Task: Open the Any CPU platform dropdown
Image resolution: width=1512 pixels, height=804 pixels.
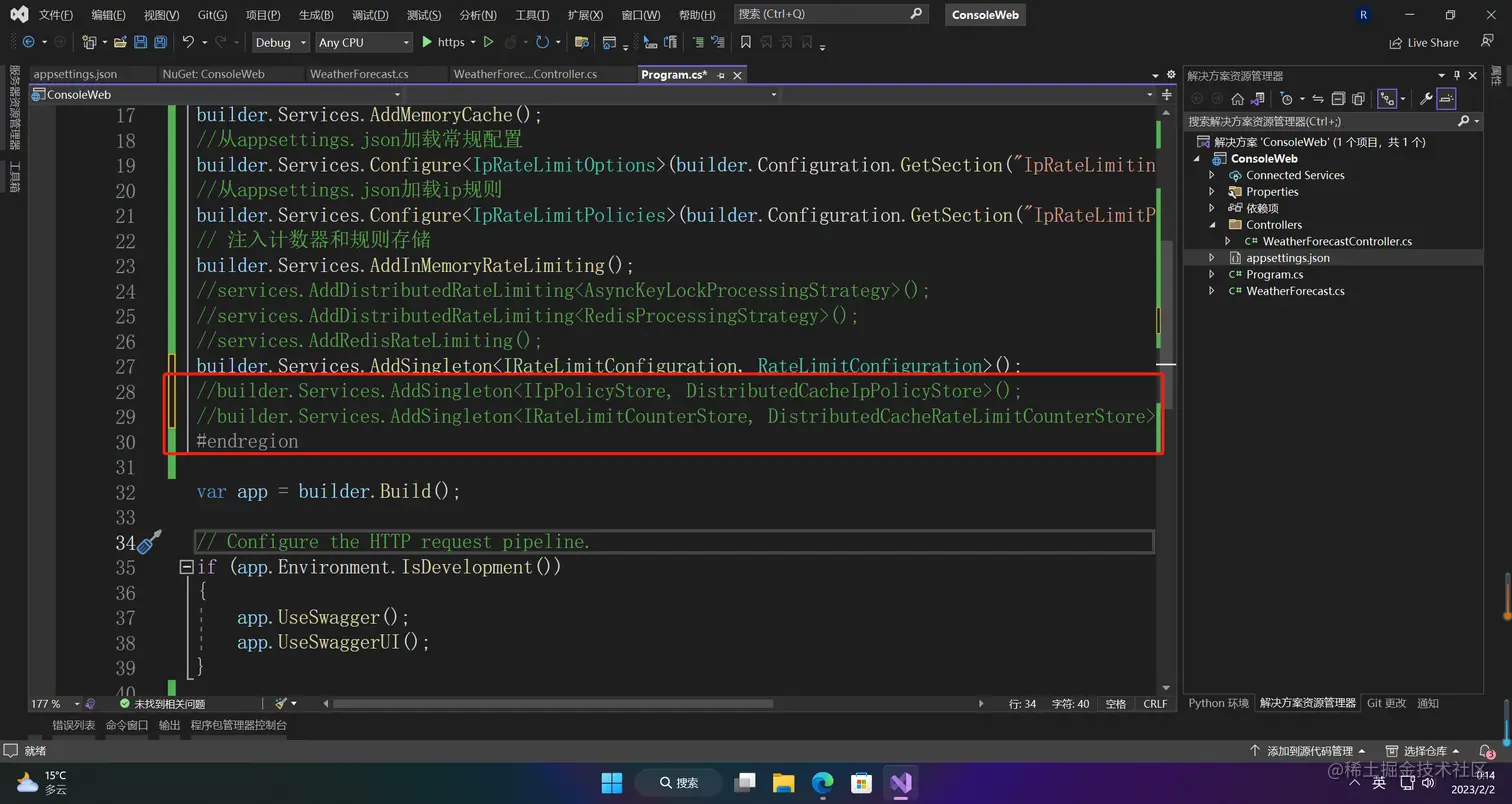Action: pyautogui.click(x=364, y=42)
